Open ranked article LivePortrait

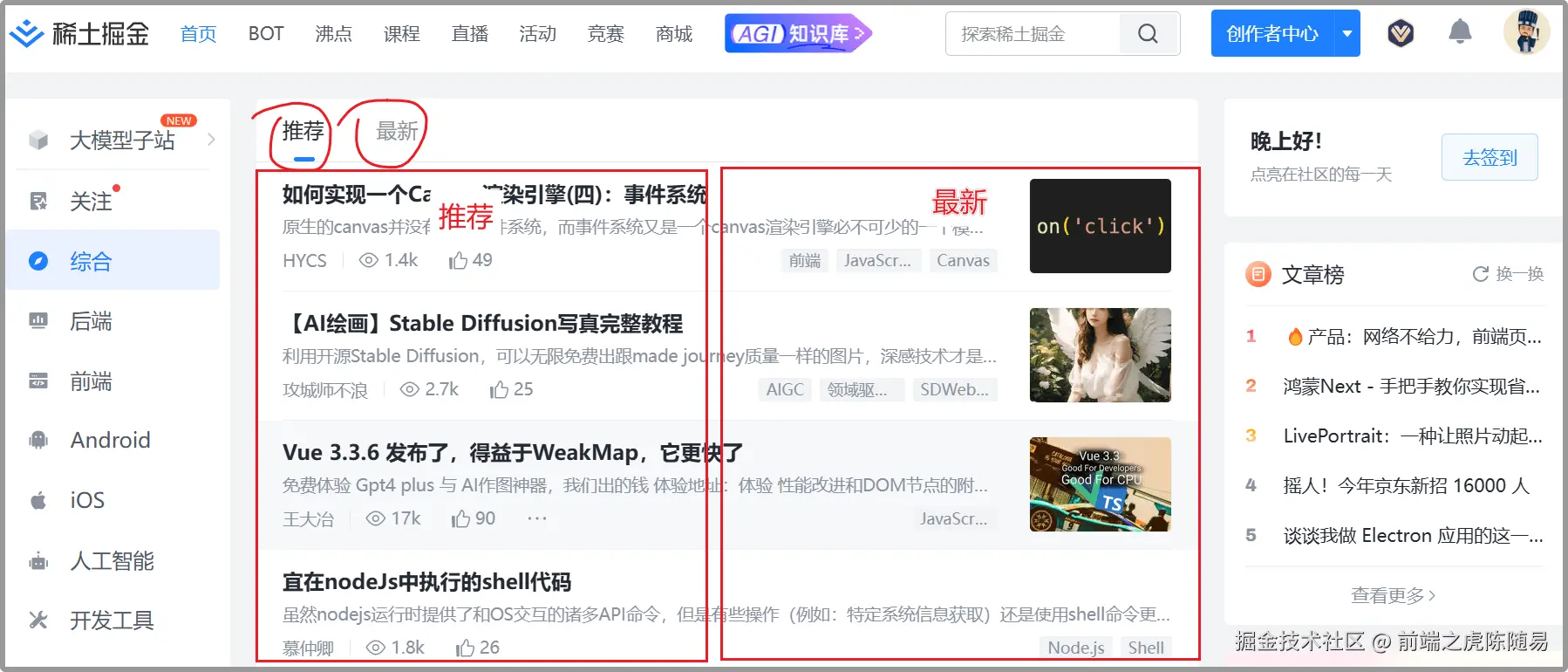(1413, 435)
